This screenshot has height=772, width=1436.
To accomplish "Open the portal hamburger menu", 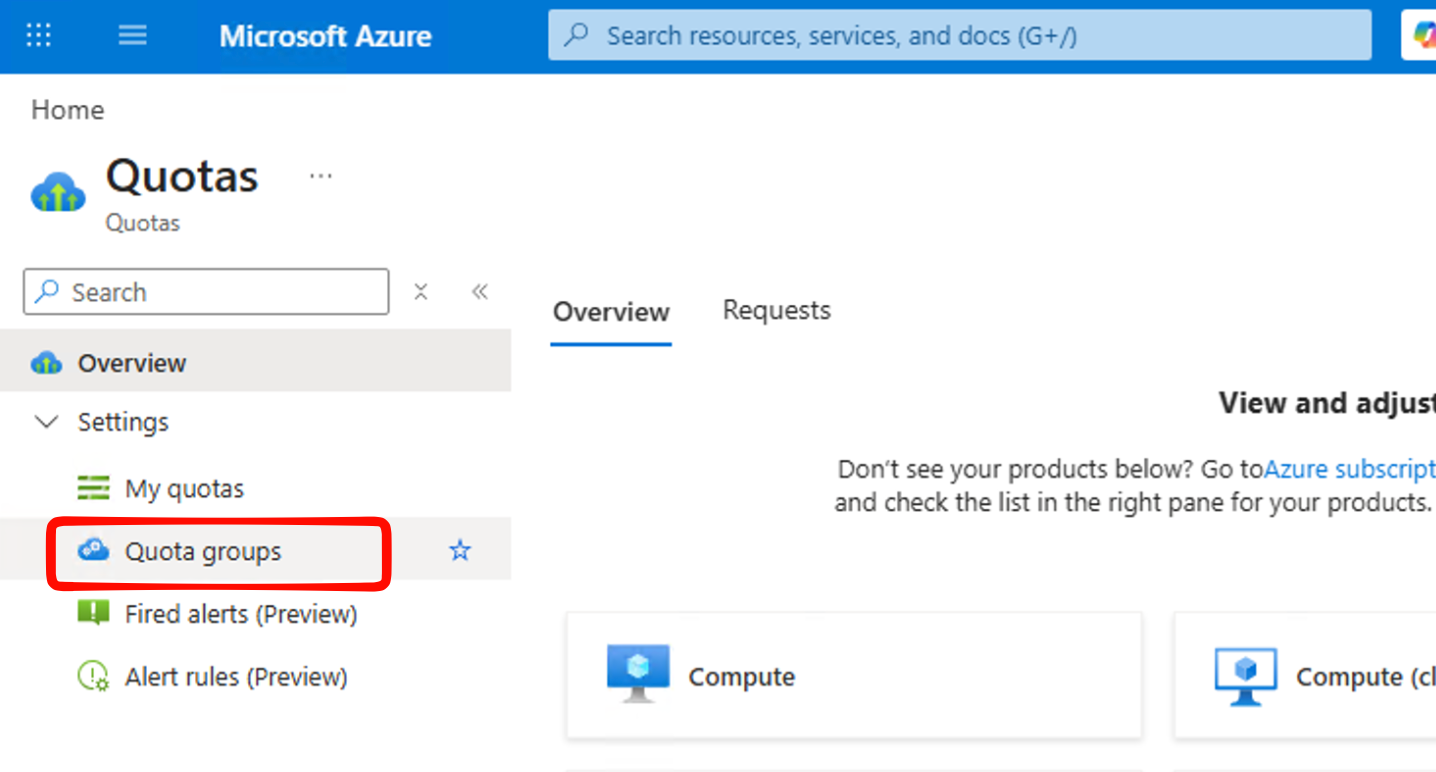I will 133,36.
